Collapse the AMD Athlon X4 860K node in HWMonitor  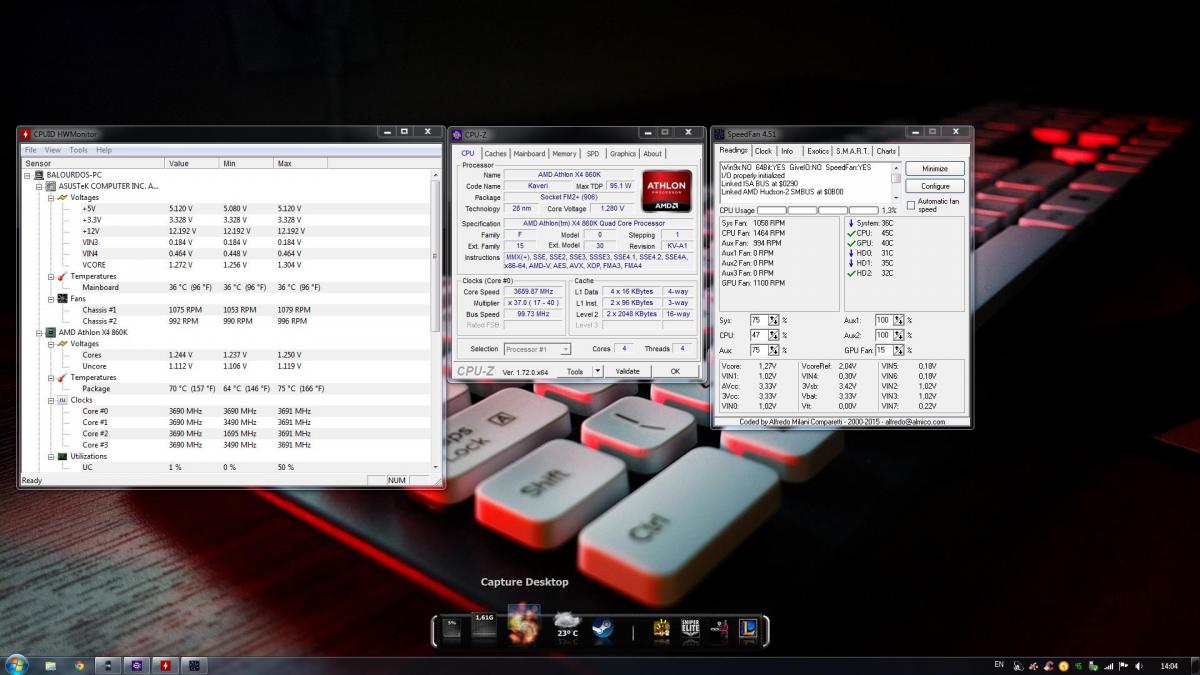pyautogui.click(x=39, y=332)
